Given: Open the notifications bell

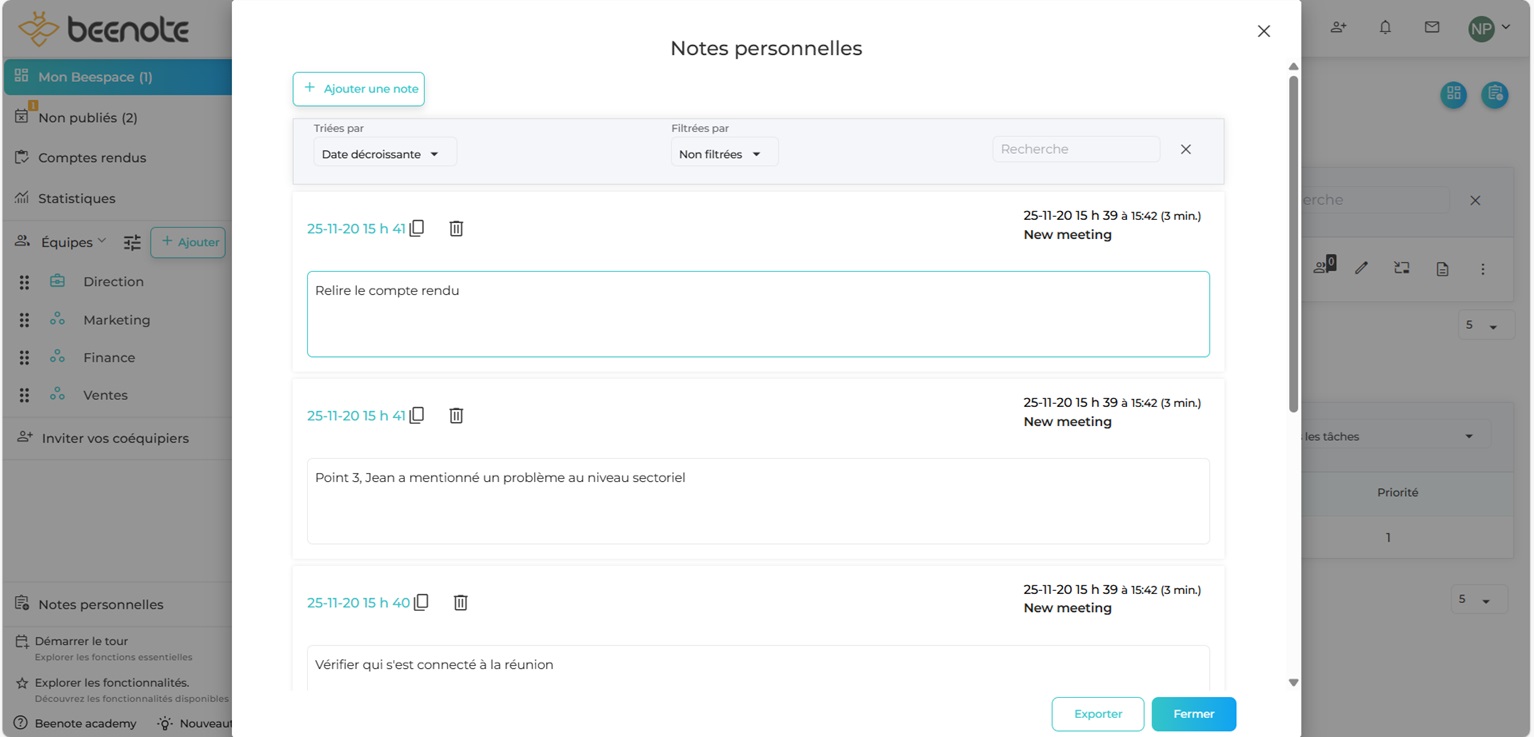Looking at the screenshot, I should pyautogui.click(x=1385, y=27).
